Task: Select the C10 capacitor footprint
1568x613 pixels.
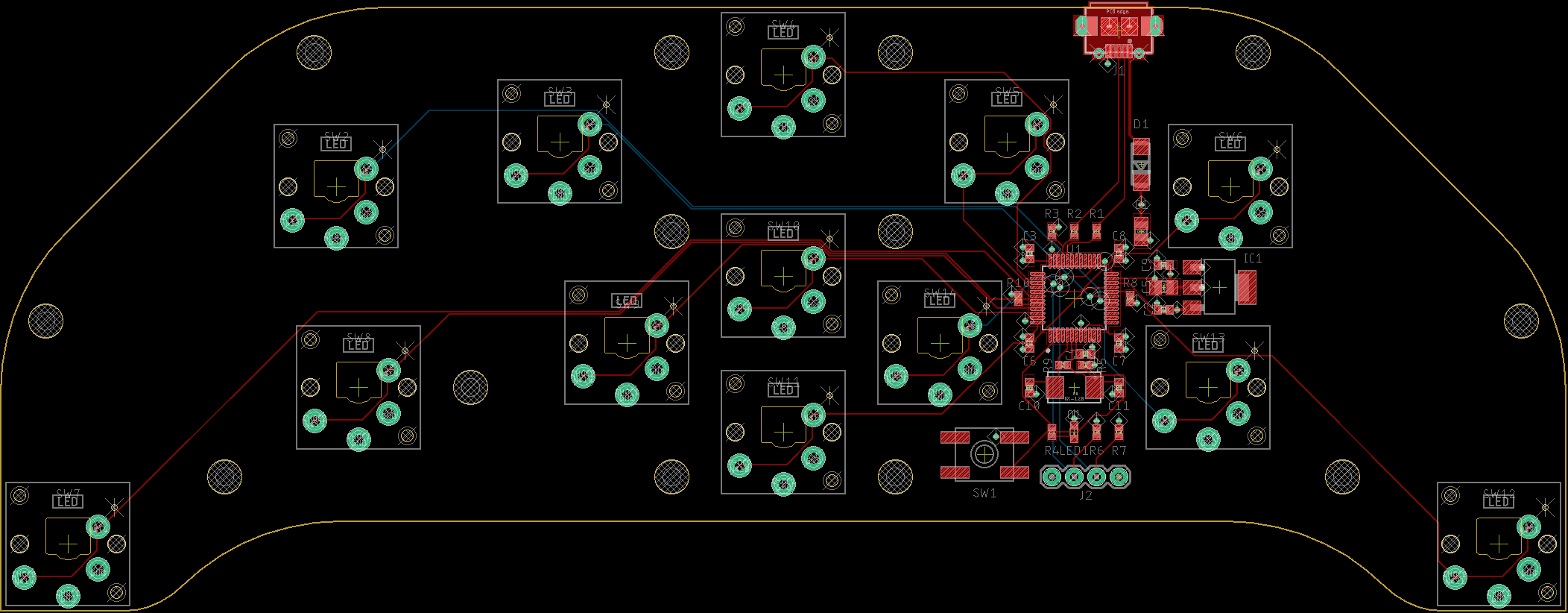Action: pyautogui.click(x=1029, y=388)
